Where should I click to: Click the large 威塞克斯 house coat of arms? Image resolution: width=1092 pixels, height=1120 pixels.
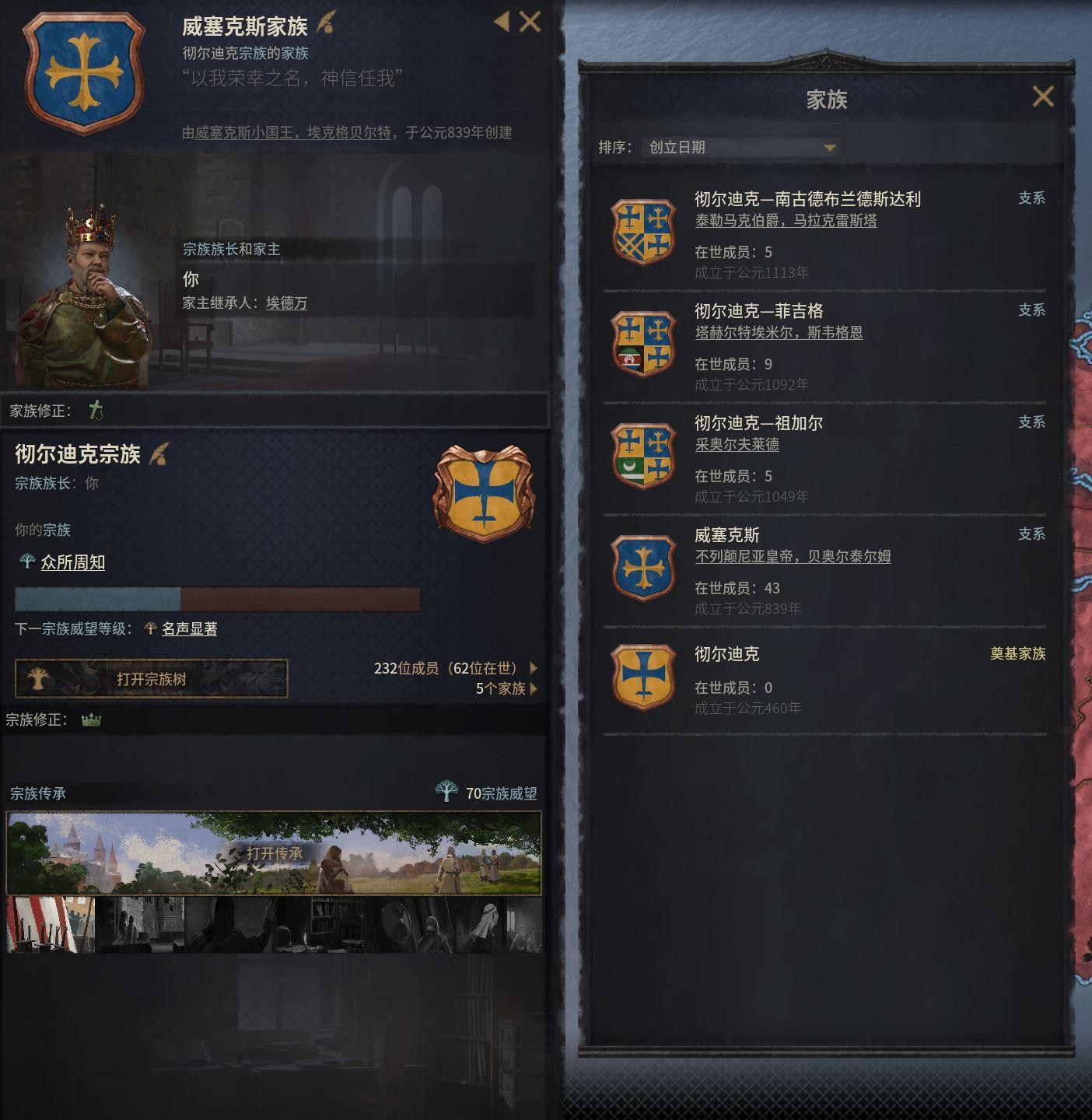pyautogui.click(x=83, y=72)
